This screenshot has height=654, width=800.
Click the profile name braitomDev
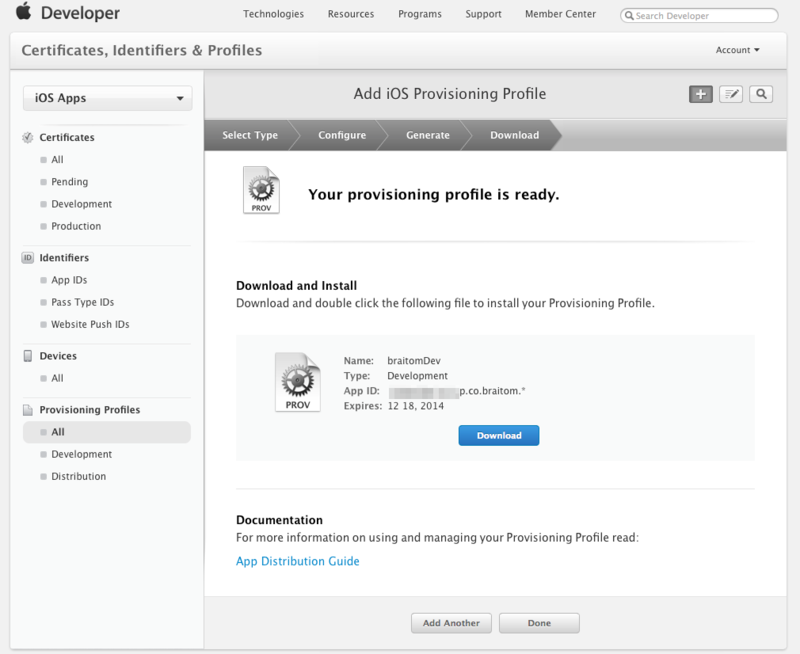414,361
